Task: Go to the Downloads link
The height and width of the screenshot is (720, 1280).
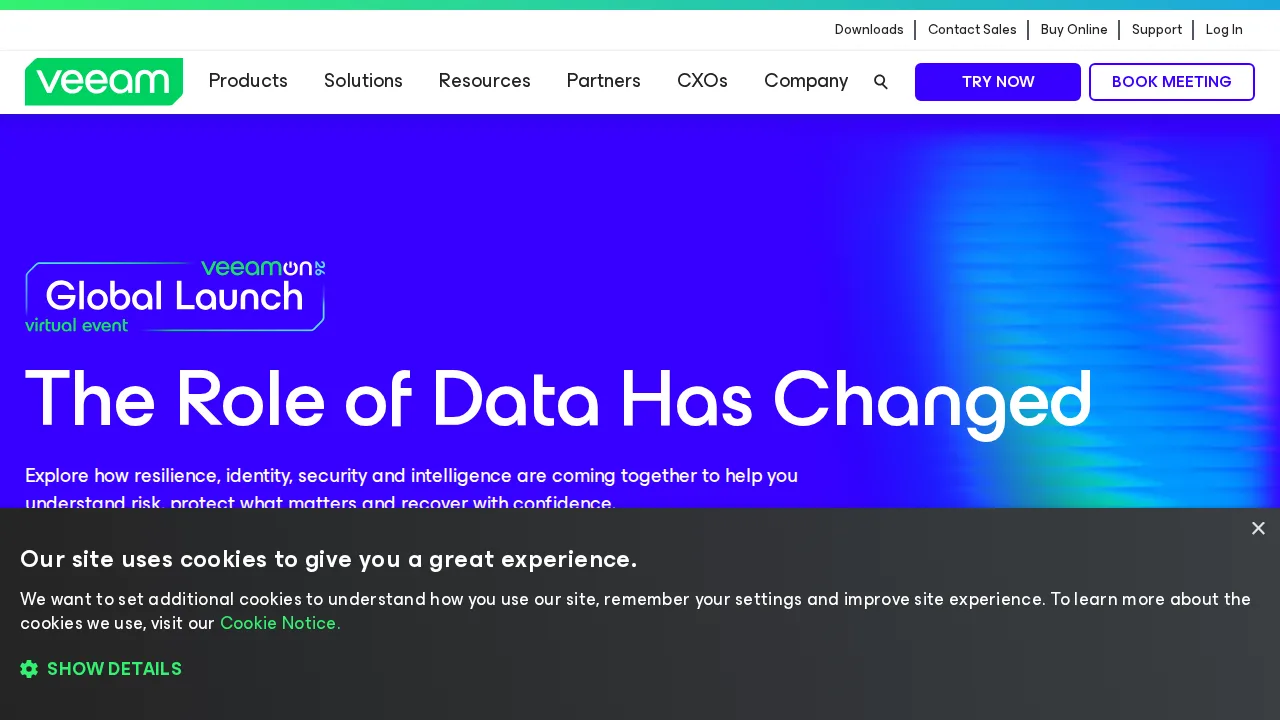Action: pos(869,30)
